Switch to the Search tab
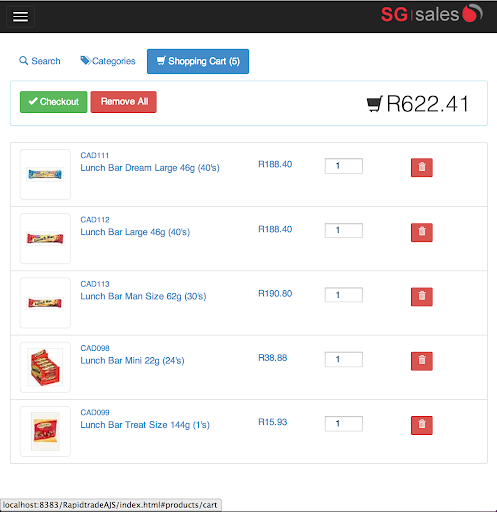Screen dimensions: 497x512 pos(40,61)
